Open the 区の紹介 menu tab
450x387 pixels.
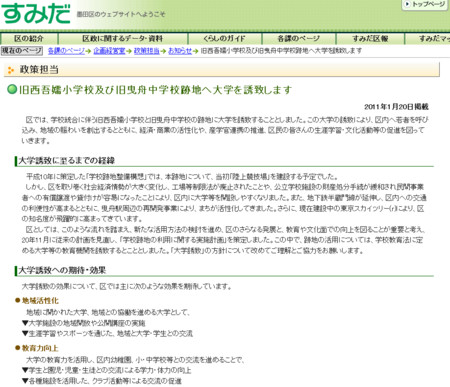pos(29,39)
